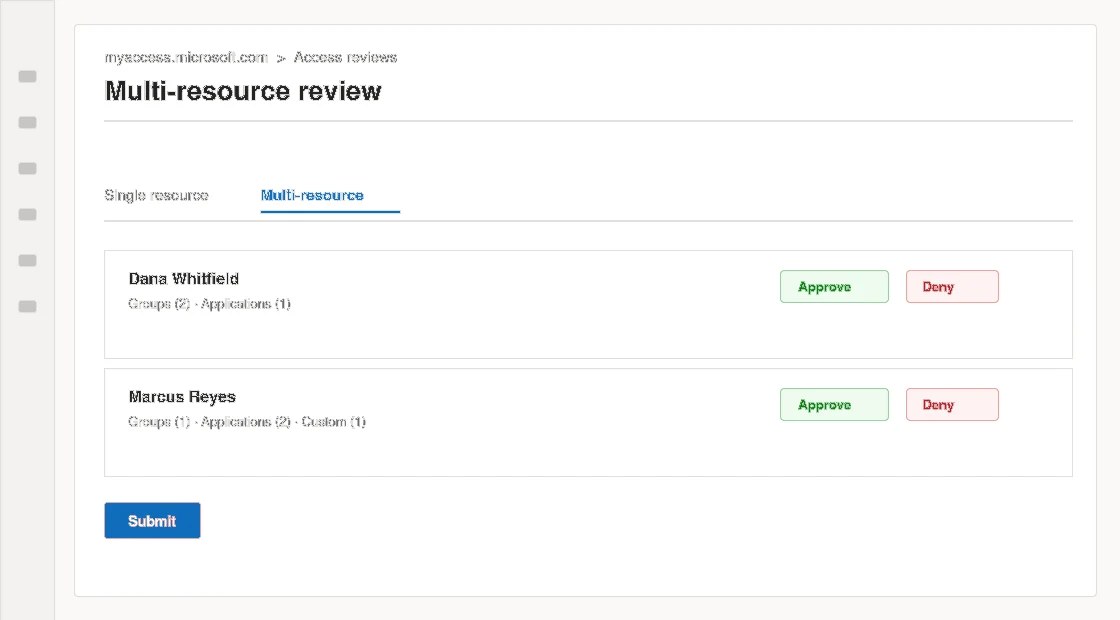The width and height of the screenshot is (1120, 620).
Task: Approve Marcus Reyes's access
Action: [834, 404]
